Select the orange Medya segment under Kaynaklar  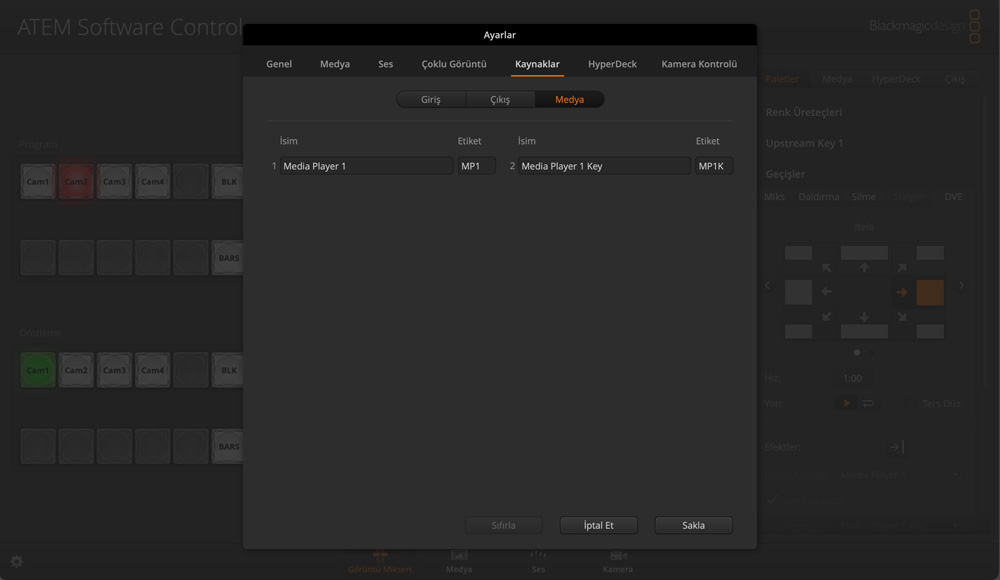pyautogui.click(x=569, y=100)
